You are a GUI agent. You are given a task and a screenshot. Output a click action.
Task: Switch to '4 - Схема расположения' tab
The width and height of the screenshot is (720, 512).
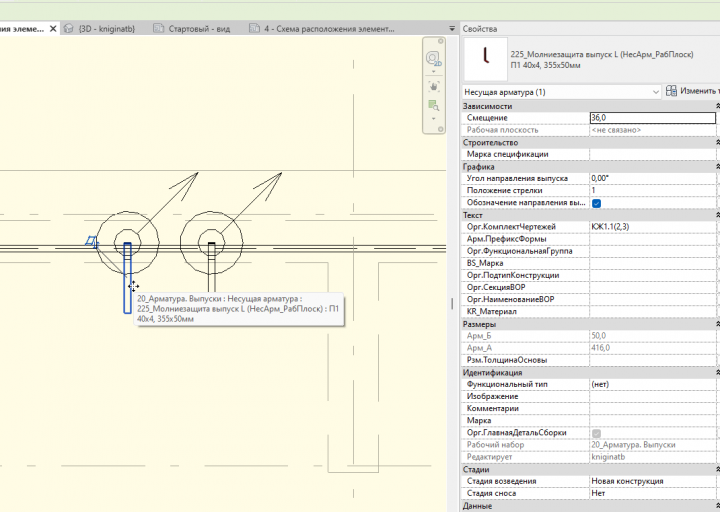point(325,29)
